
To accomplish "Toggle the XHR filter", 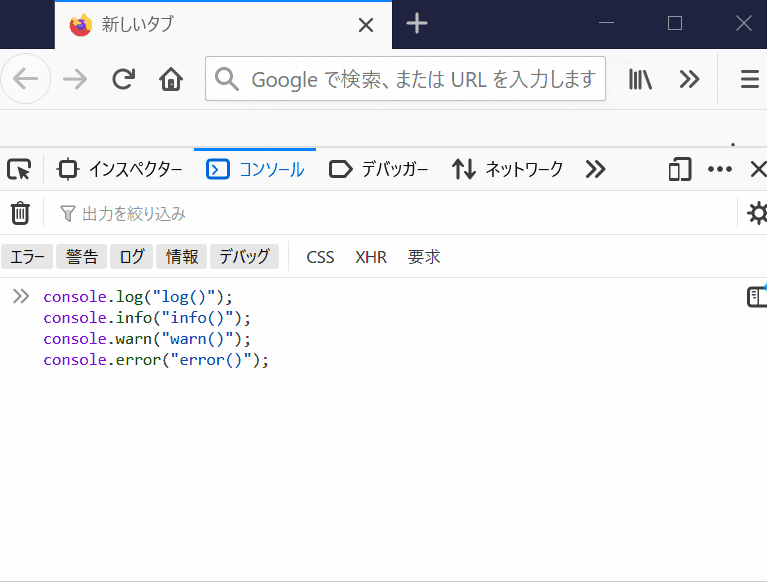I will [371, 257].
